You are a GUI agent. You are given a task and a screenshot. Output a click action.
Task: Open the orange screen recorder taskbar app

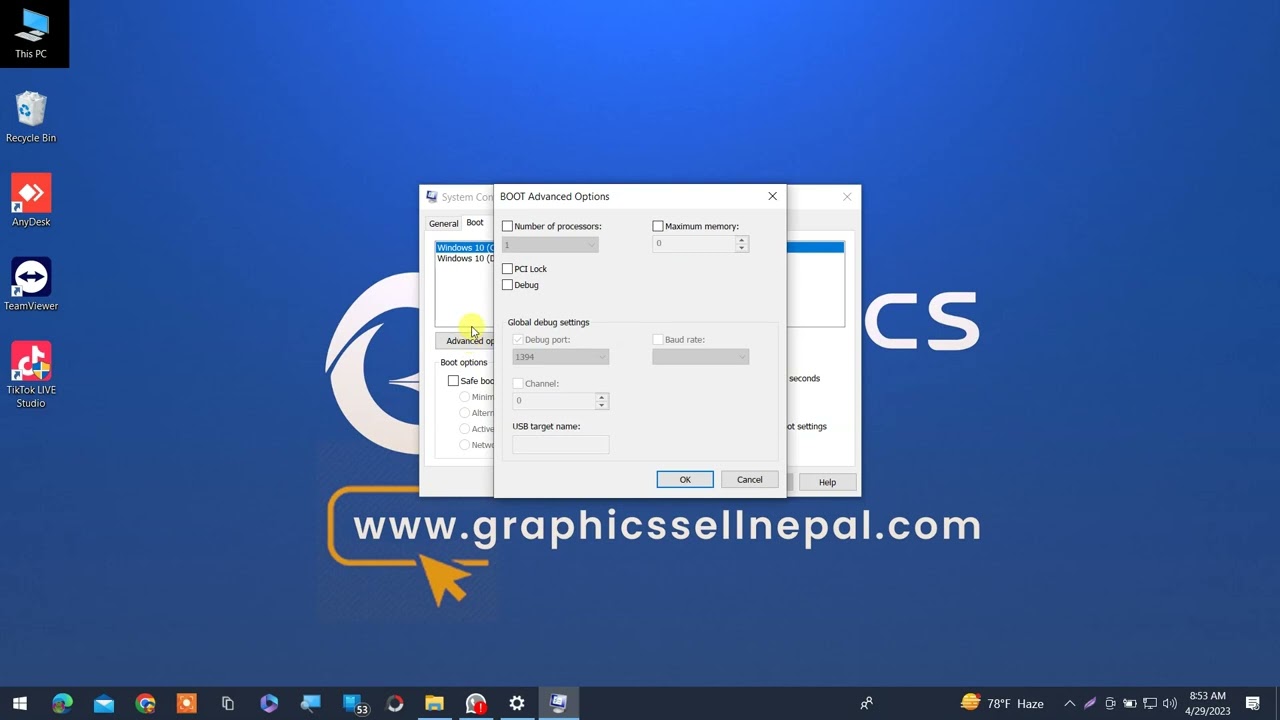pyautogui.click(x=187, y=704)
